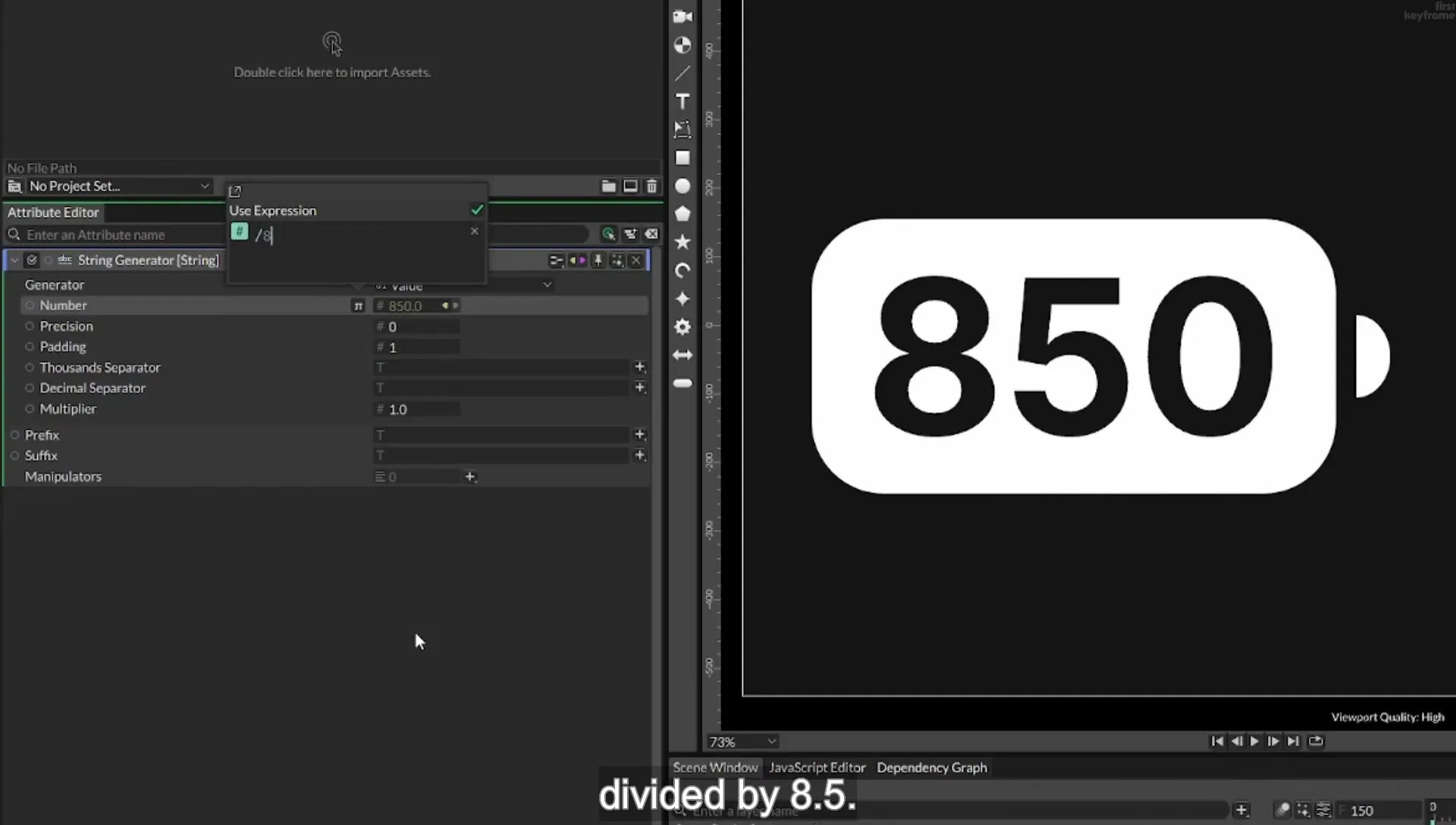Select the Text tool in toolbar
This screenshot has width=1456, height=825.
tap(682, 102)
